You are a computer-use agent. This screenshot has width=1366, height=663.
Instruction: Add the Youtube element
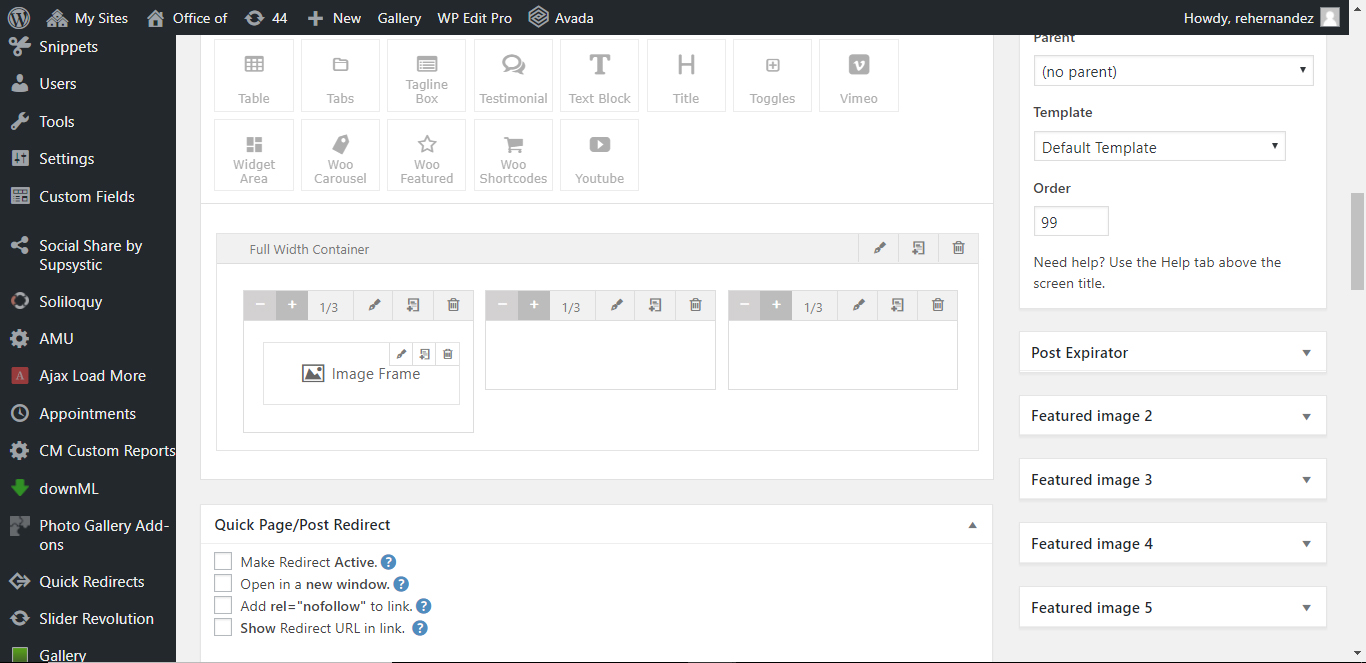[x=600, y=155]
